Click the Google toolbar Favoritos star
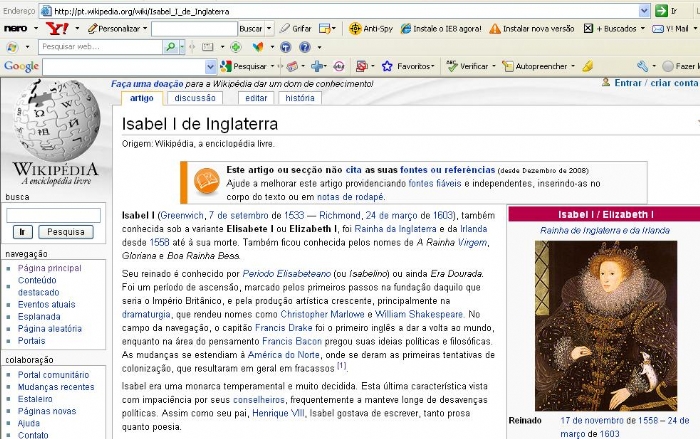Image resolution: width=700 pixels, height=439 pixels. pyautogui.click(x=387, y=66)
